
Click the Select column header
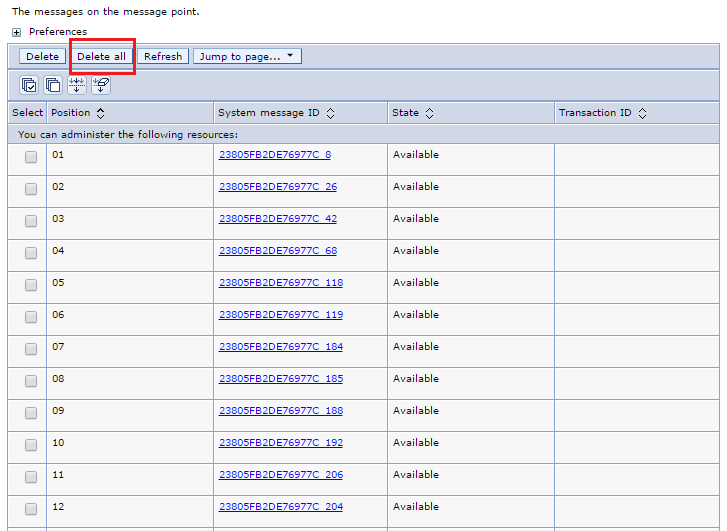coord(27,113)
